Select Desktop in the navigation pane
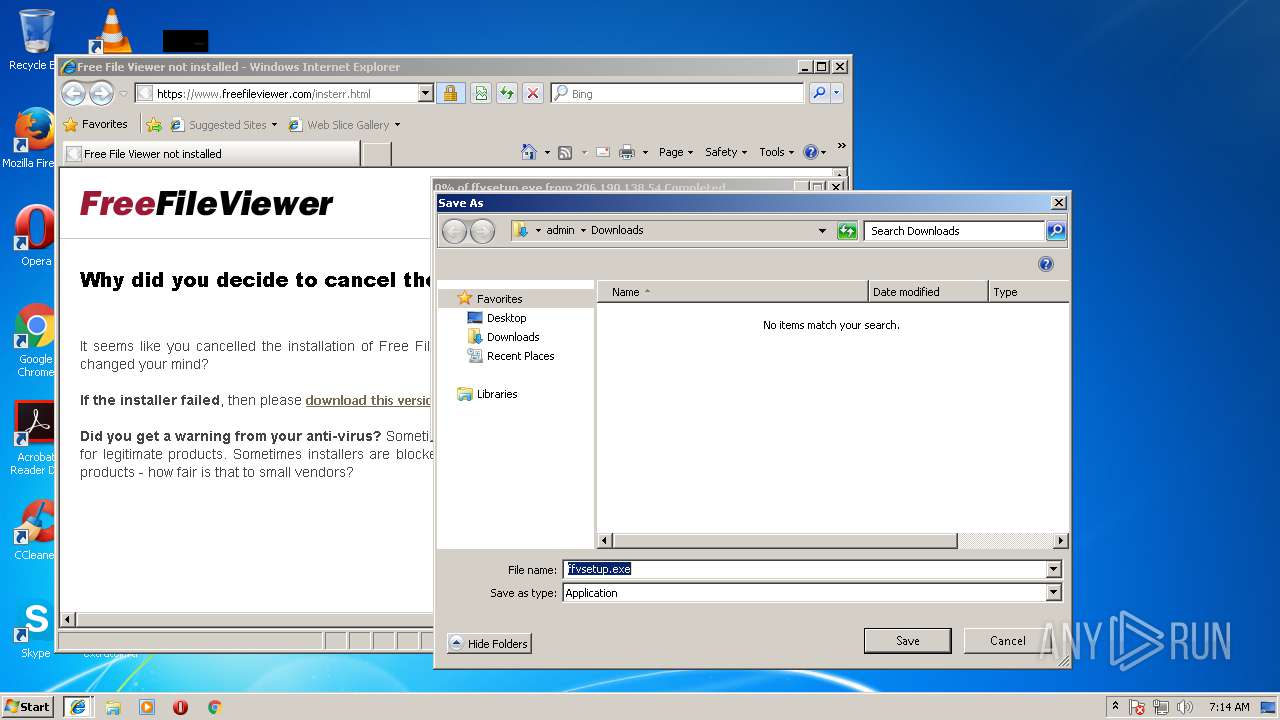Image resolution: width=1280 pixels, height=720 pixels. pyautogui.click(x=506, y=318)
